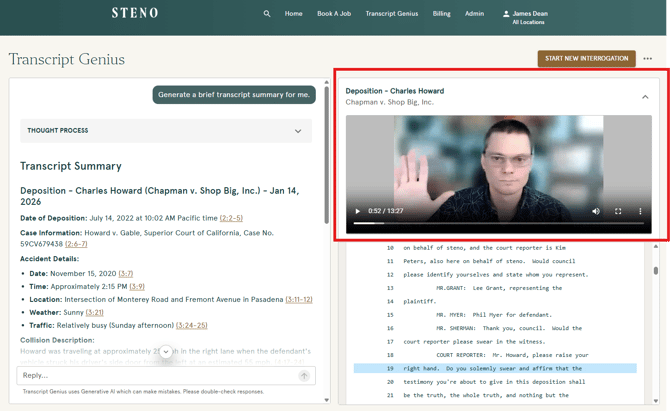
Task: Open Book A Job in navigation
Action: pos(334,14)
